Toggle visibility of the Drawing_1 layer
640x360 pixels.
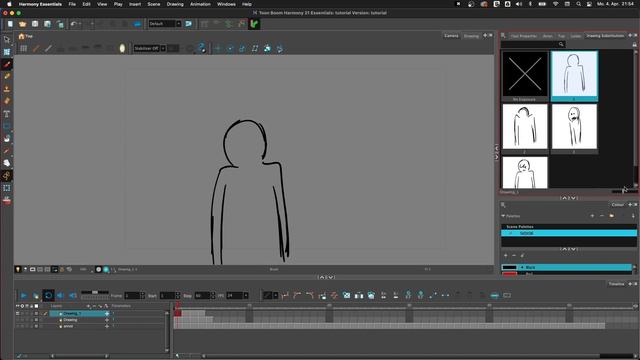18,313
